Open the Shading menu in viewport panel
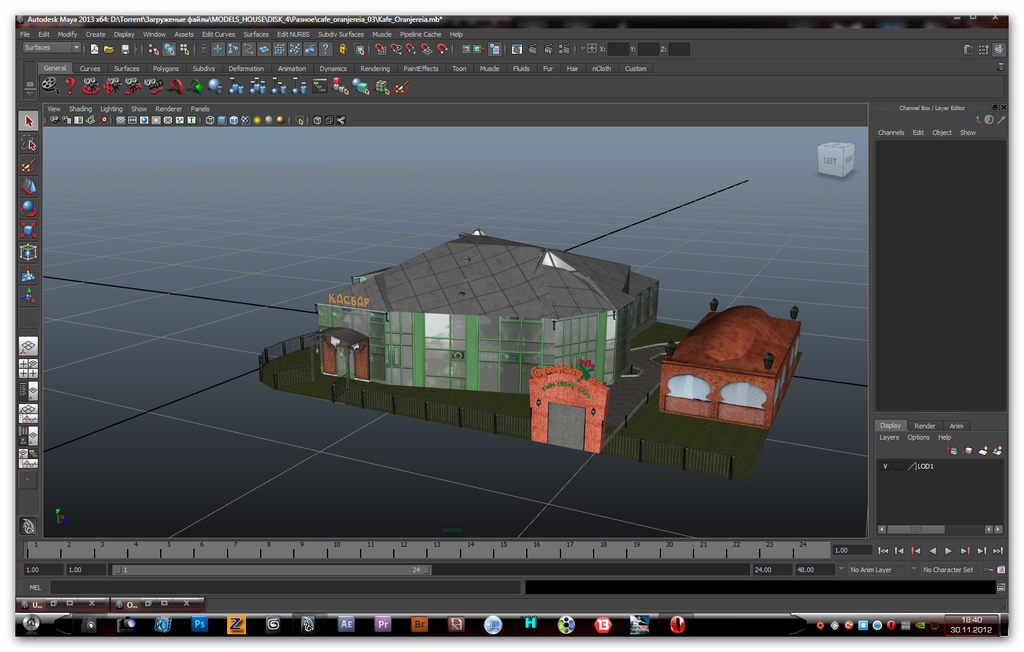The image size is (1024, 652). point(80,109)
